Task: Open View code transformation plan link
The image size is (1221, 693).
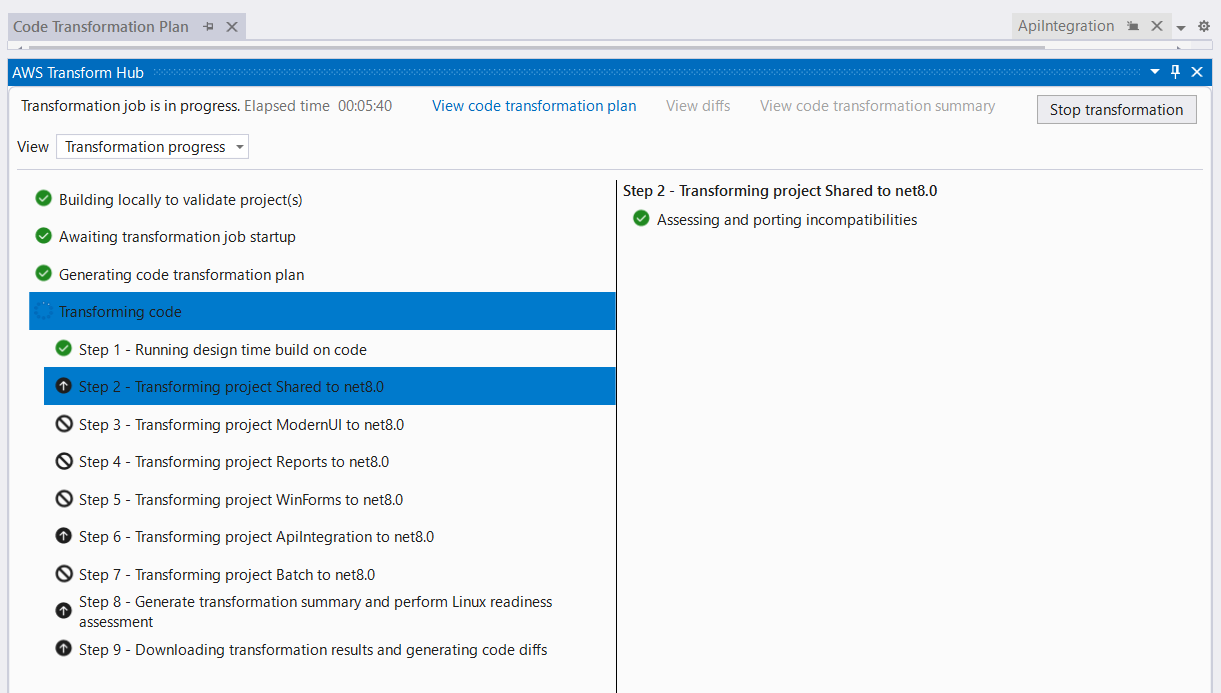Action: pos(534,106)
